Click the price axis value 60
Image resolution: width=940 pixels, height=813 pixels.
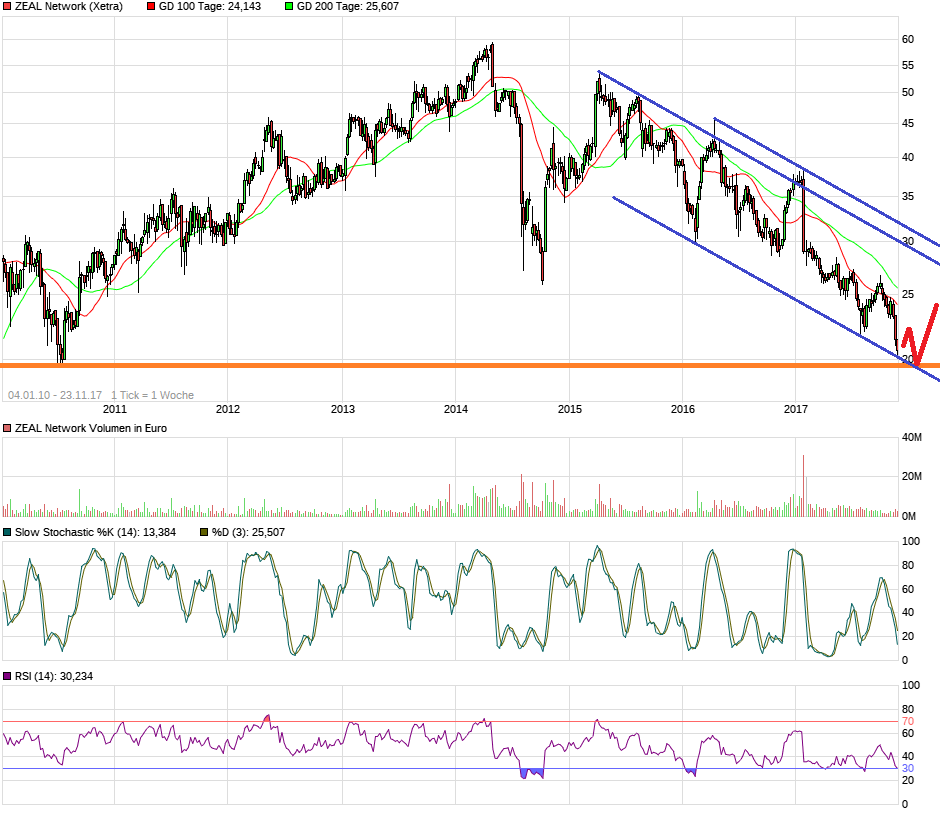[908, 40]
